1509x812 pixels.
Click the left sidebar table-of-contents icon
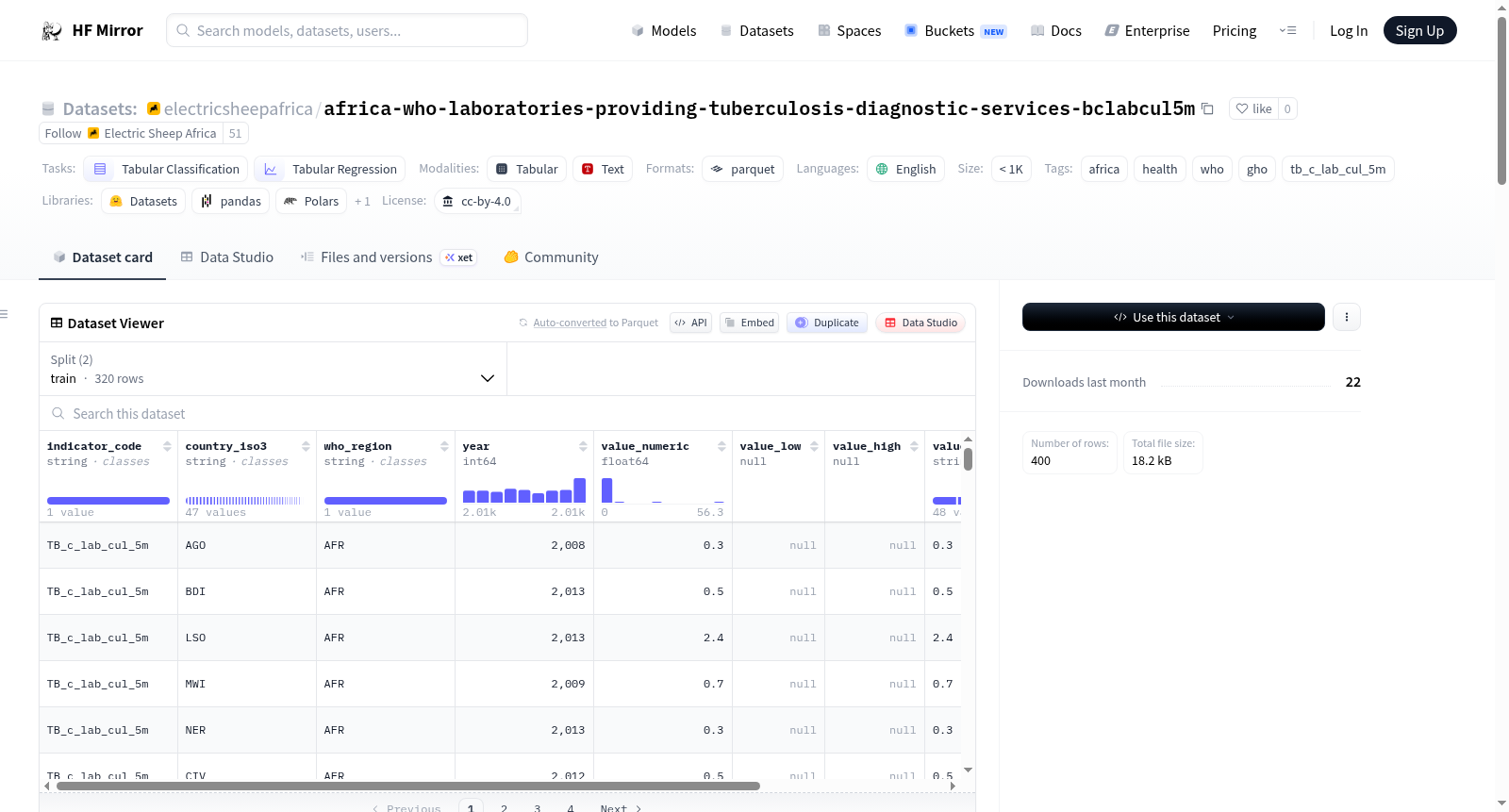5,314
